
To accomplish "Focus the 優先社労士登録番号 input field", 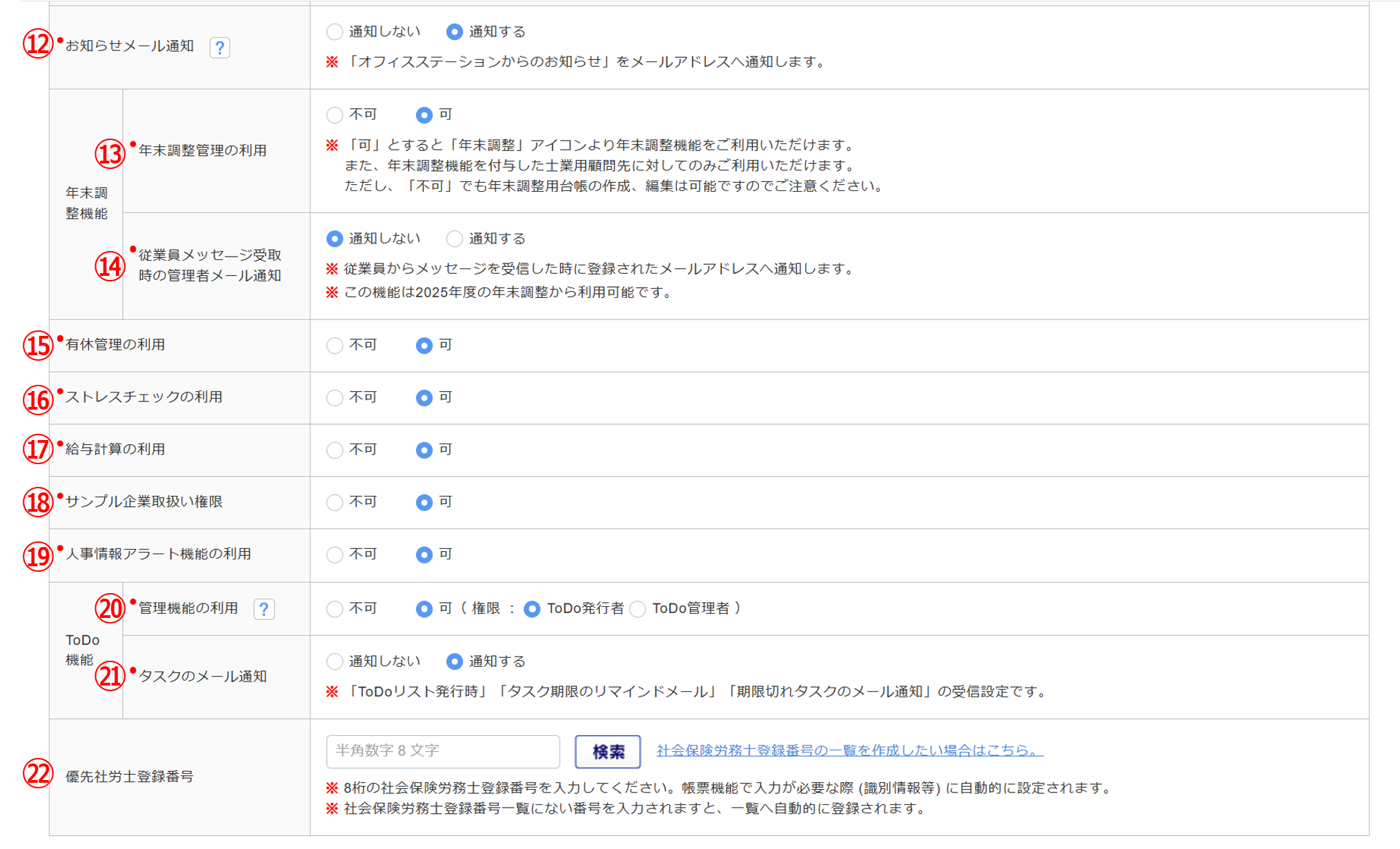I will [443, 752].
